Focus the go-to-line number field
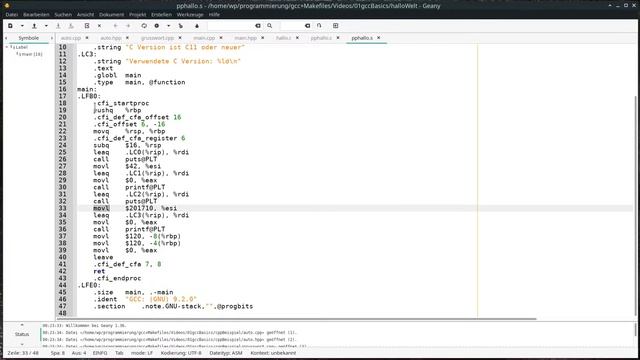640x360 pixels. 292,26
